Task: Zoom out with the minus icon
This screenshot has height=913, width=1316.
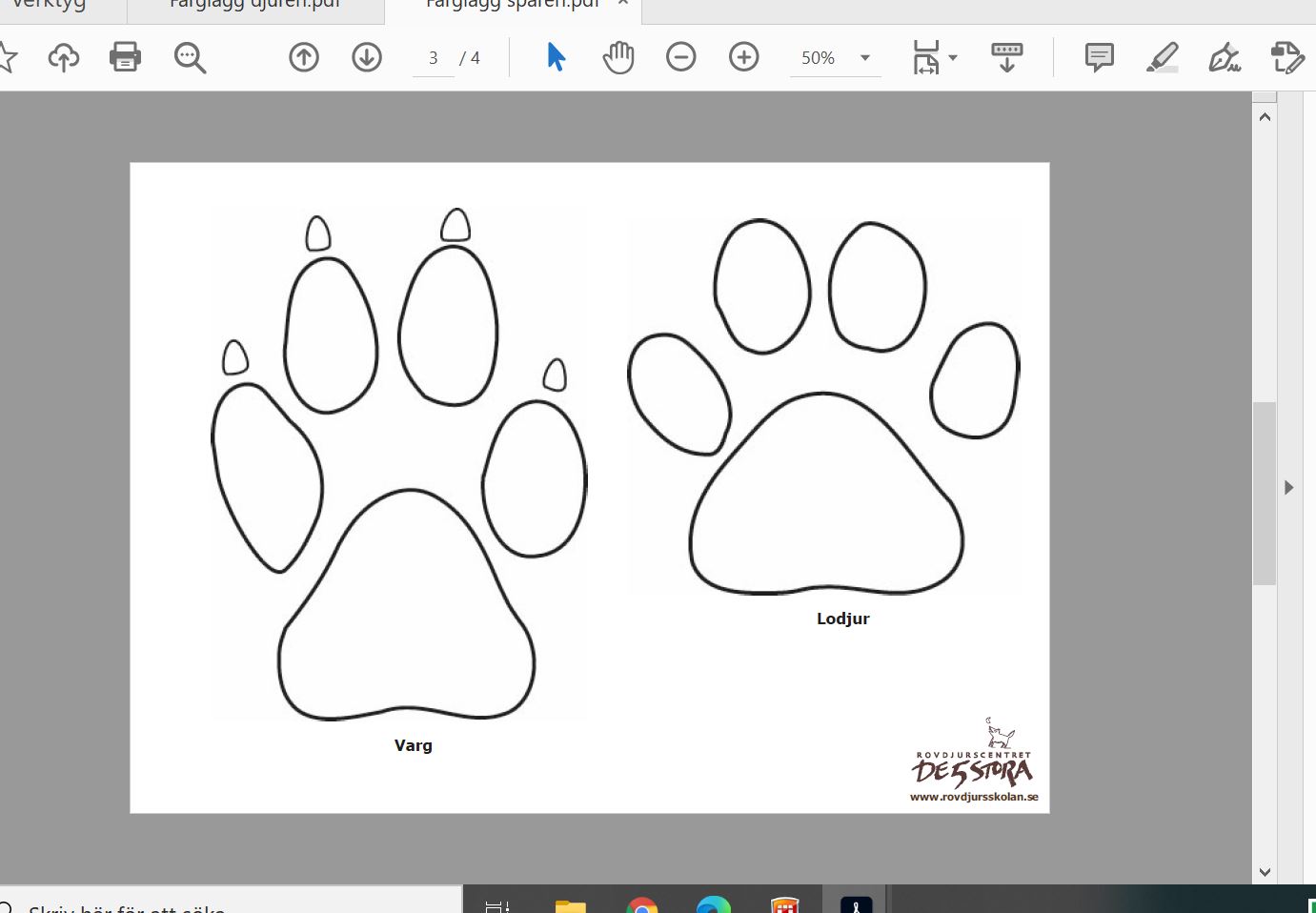Action: pos(680,57)
